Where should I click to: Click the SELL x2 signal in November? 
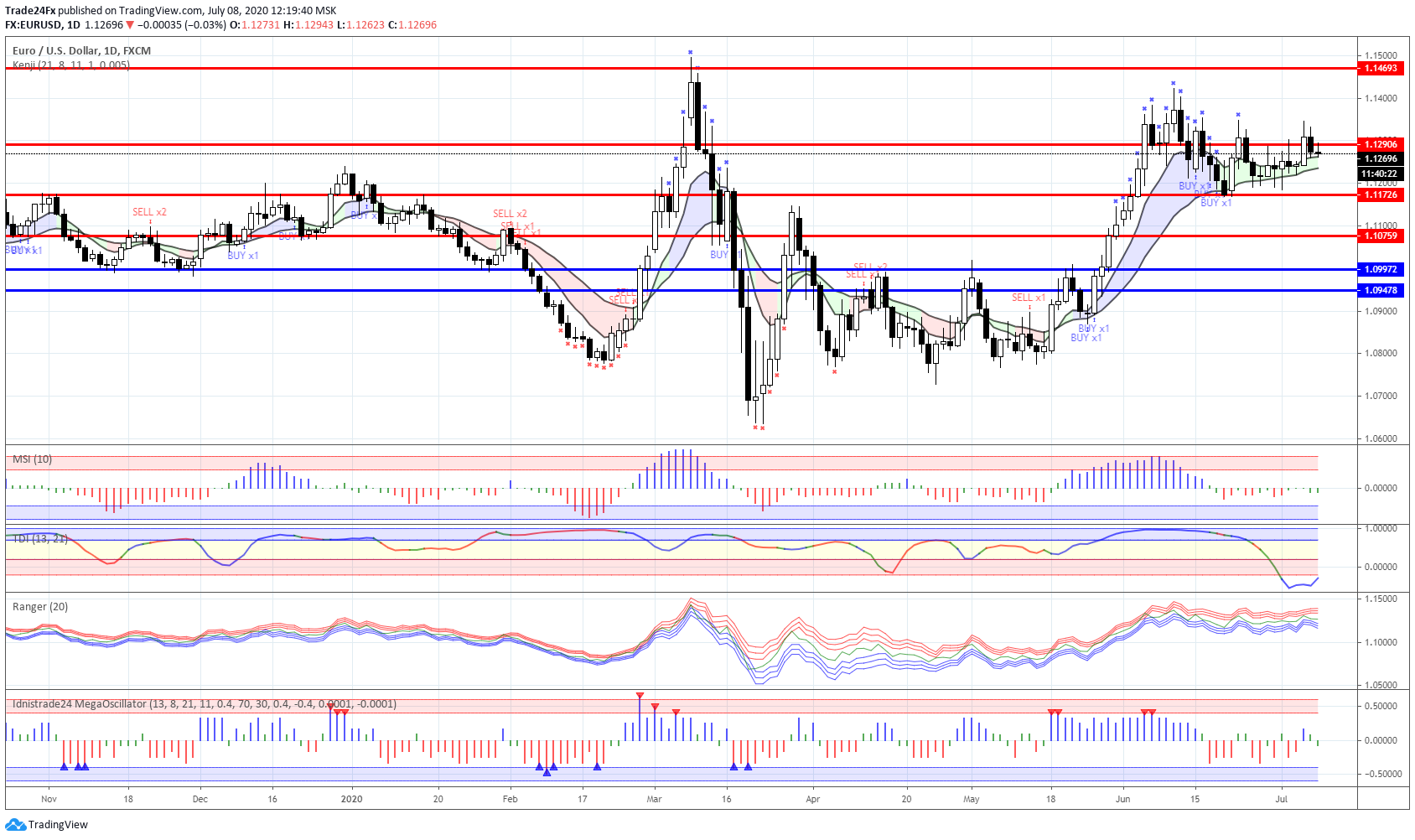coord(149,212)
